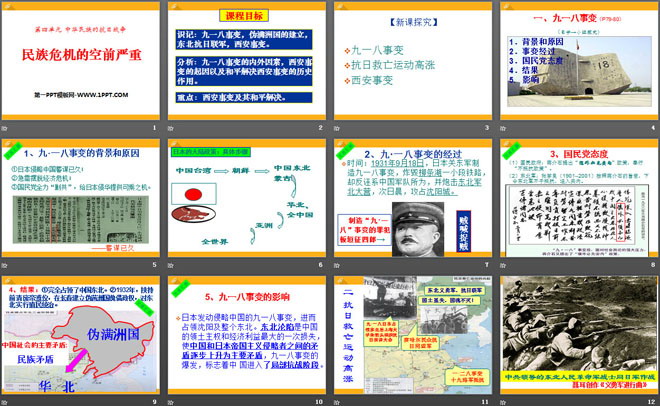Click slide number 10 label

tap(319, 402)
